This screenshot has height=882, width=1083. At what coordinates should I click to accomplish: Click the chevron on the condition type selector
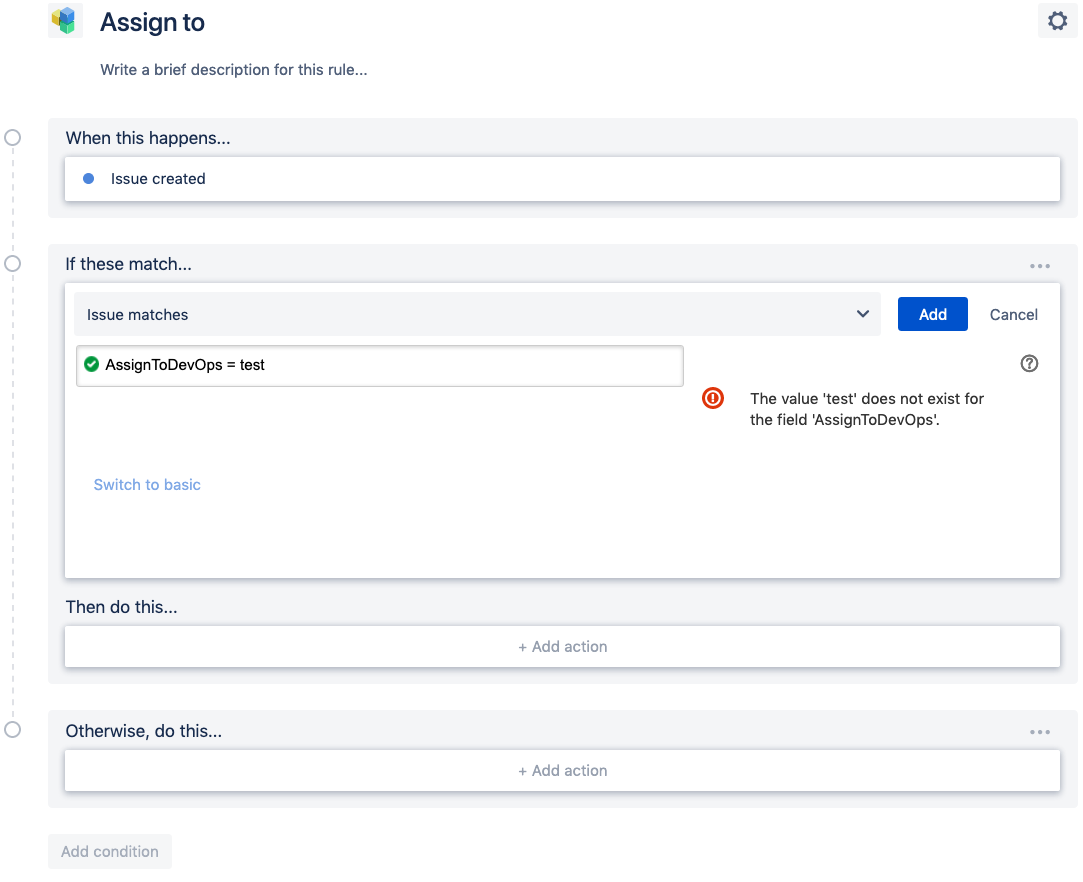(x=863, y=314)
